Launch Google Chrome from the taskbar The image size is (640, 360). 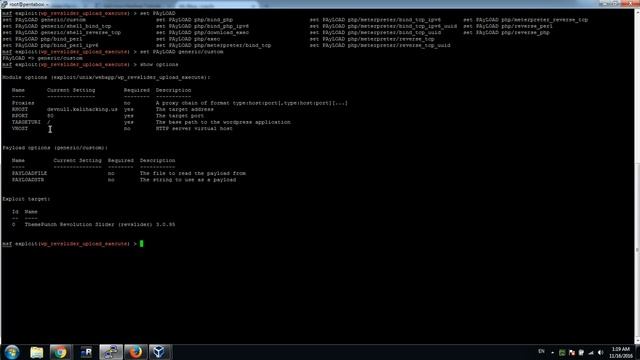pyautogui.click(x=60, y=352)
